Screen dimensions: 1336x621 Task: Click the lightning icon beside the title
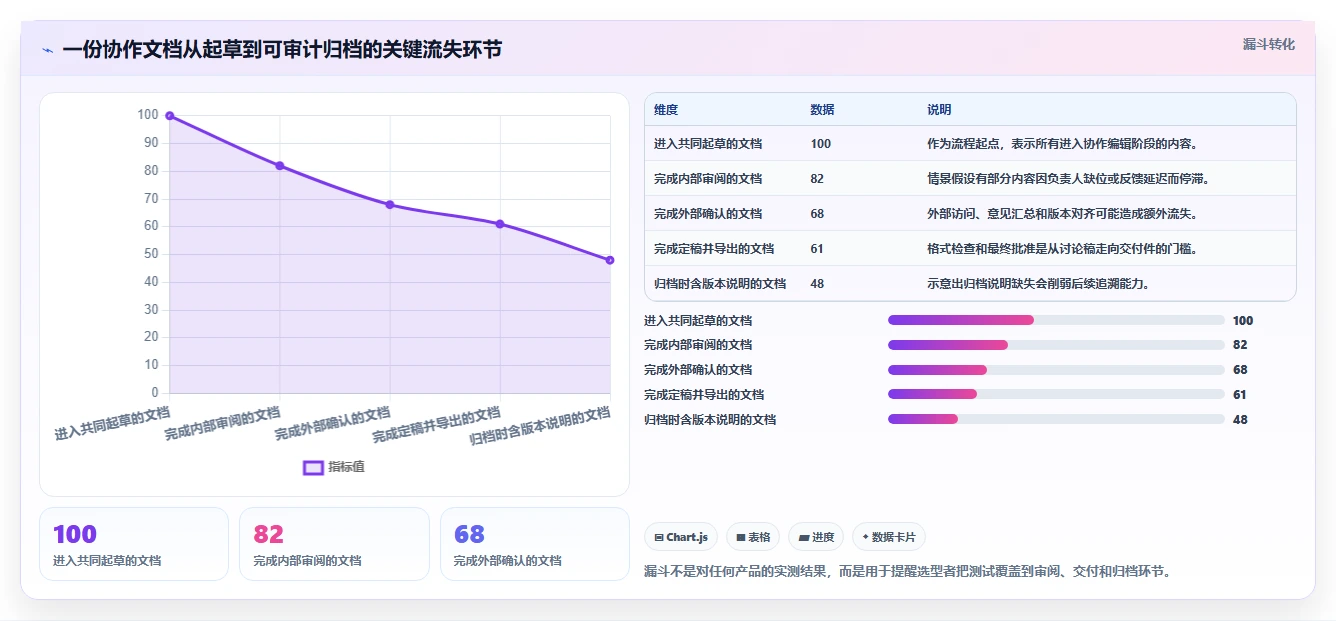tap(48, 50)
